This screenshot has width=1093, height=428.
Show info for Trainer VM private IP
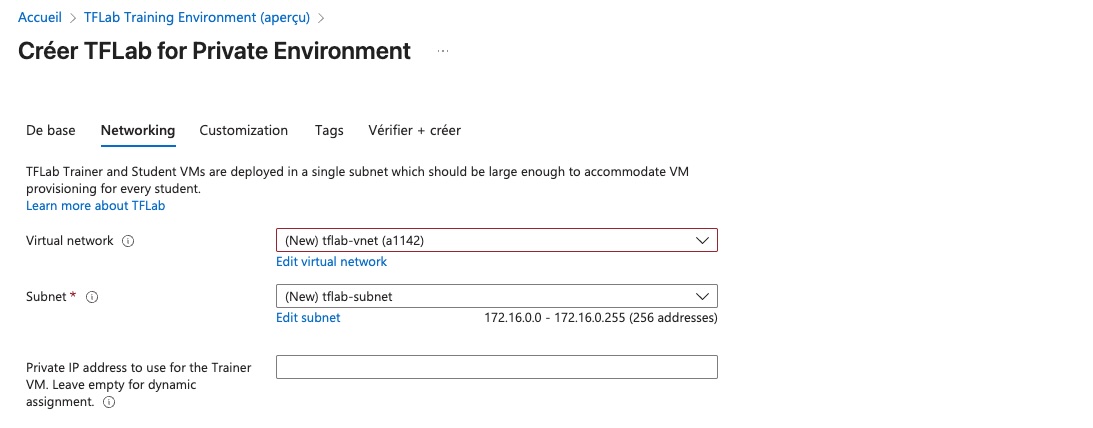pos(108,402)
